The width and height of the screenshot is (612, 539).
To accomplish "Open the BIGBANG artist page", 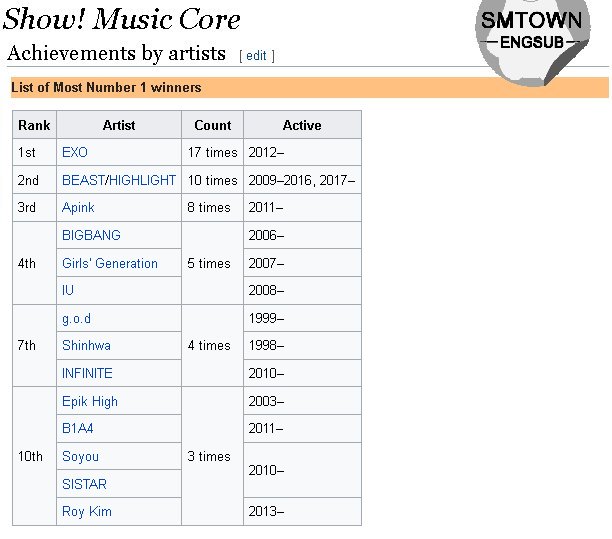I will coord(91,235).
